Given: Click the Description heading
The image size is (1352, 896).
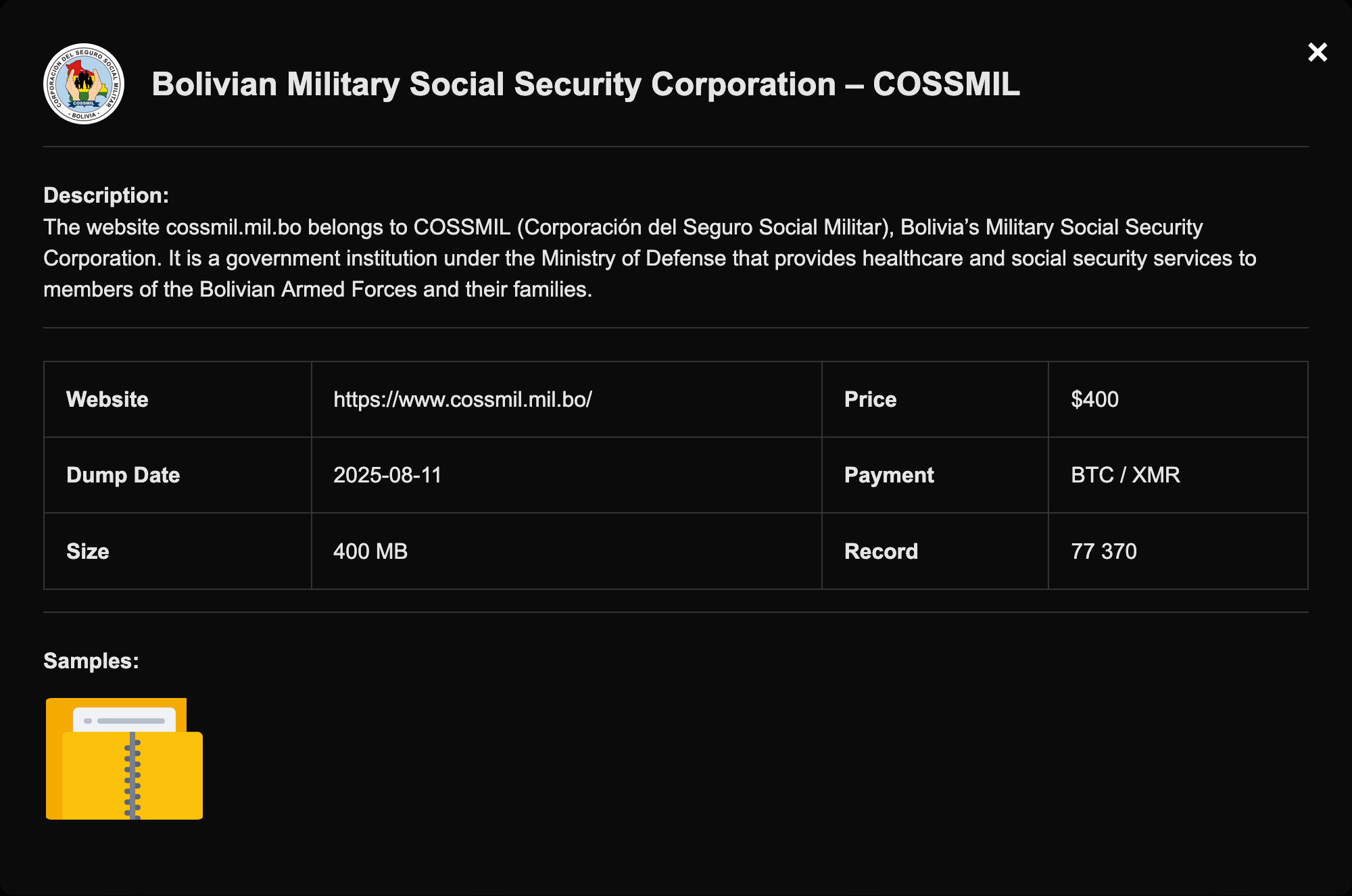Looking at the screenshot, I should click(x=106, y=195).
